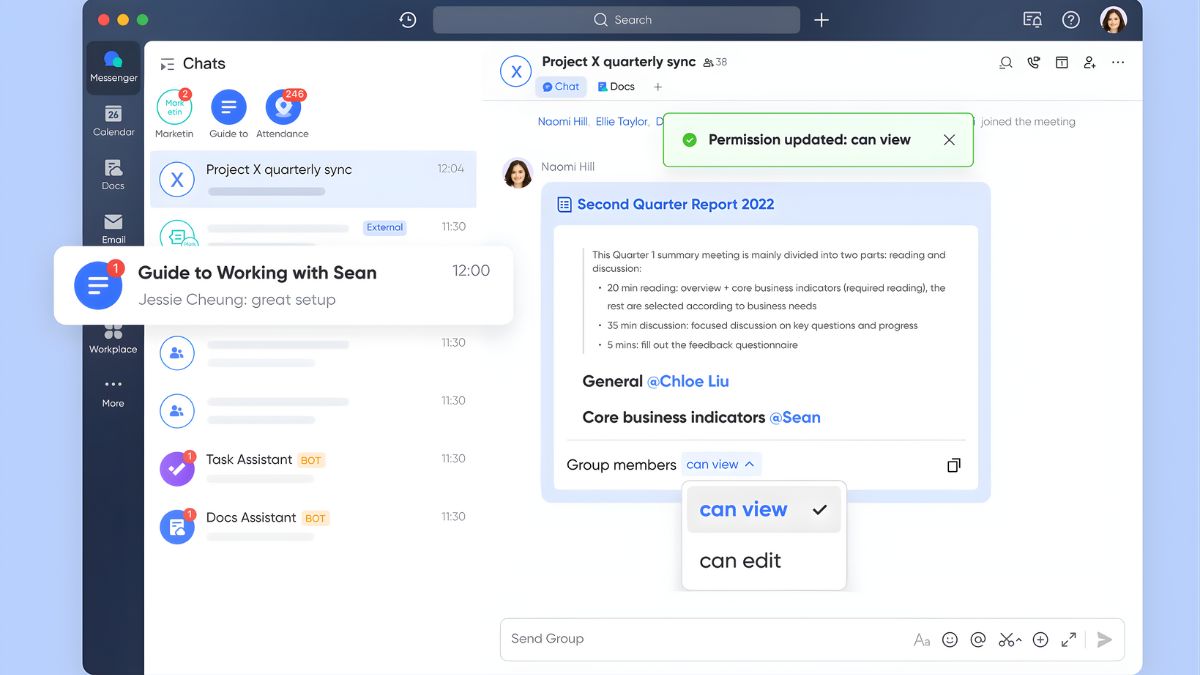Image resolution: width=1200 pixels, height=675 pixels.
Task: Expand the message input to full size
Action: (1069, 640)
